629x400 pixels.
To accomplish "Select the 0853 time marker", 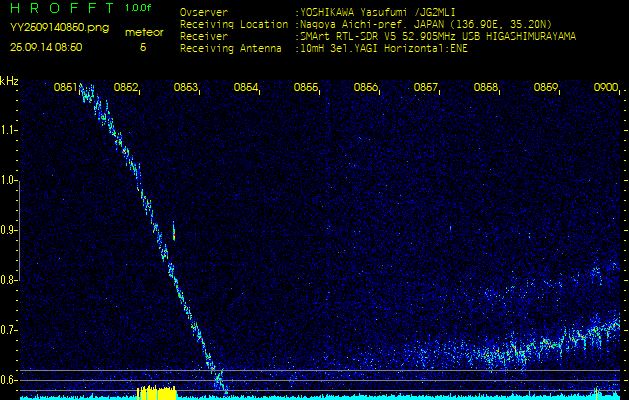I will point(186,88).
